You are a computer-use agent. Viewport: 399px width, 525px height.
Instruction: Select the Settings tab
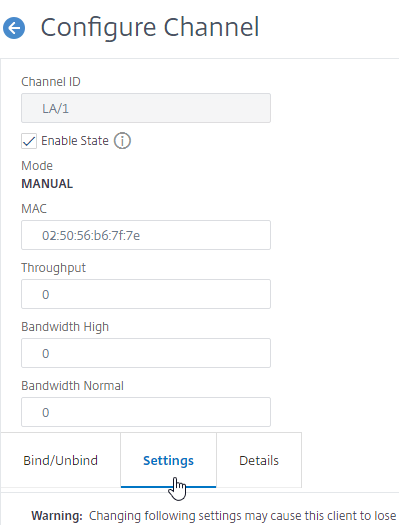pyautogui.click(x=168, y=460)
